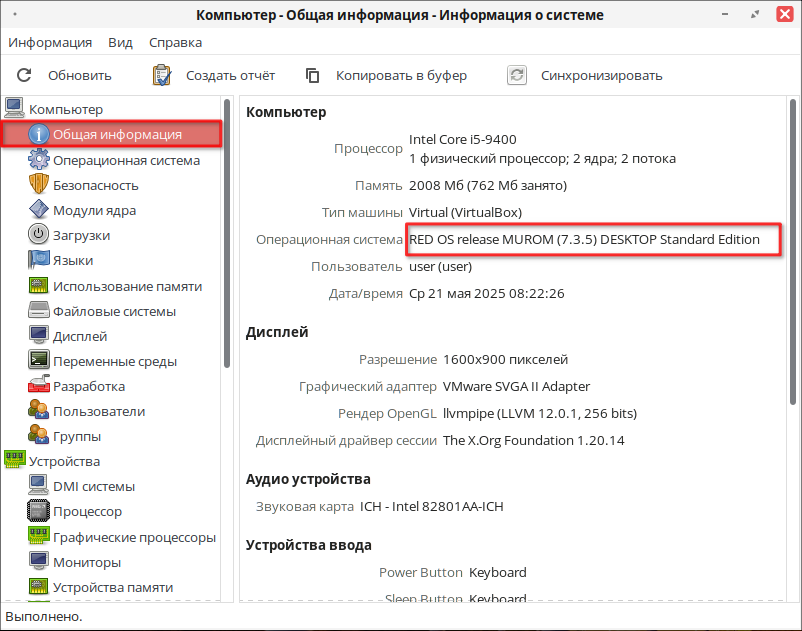The width and height of the screenshot is (802, 631).
Task: Click the computer icon of DMI системы
Action: coord(38,485)
